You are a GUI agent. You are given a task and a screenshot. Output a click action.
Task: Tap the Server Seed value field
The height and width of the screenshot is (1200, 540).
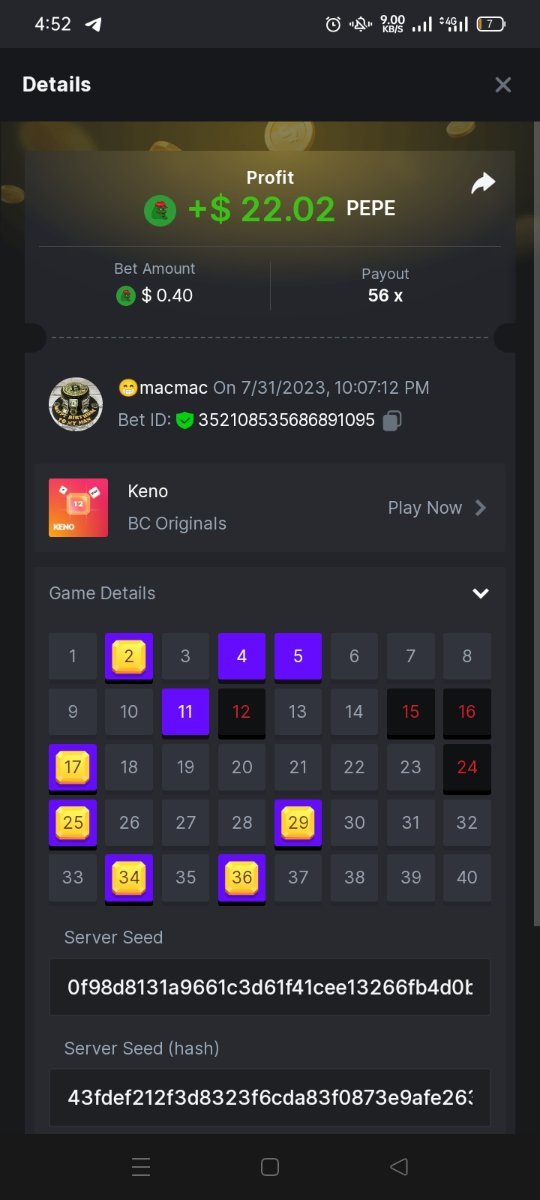tap(270, 987)
